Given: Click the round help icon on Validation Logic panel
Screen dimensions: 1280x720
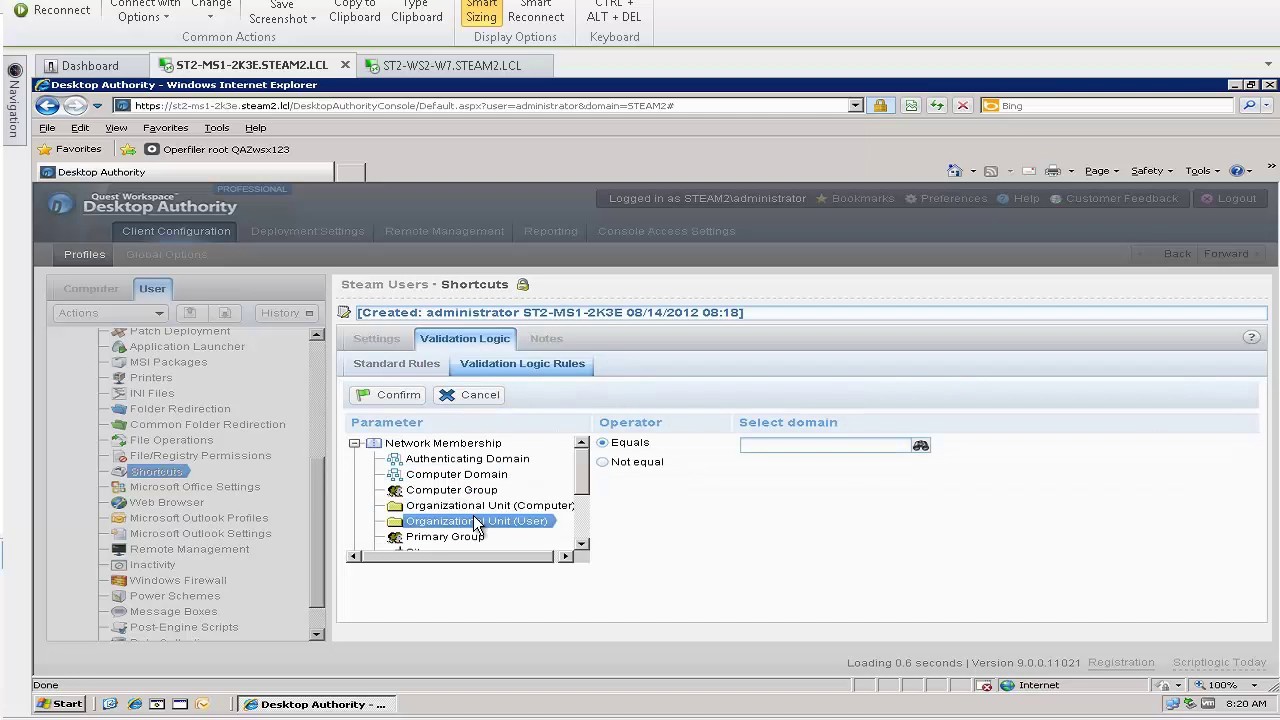Looking at the screenshot, I should 1251,338.
